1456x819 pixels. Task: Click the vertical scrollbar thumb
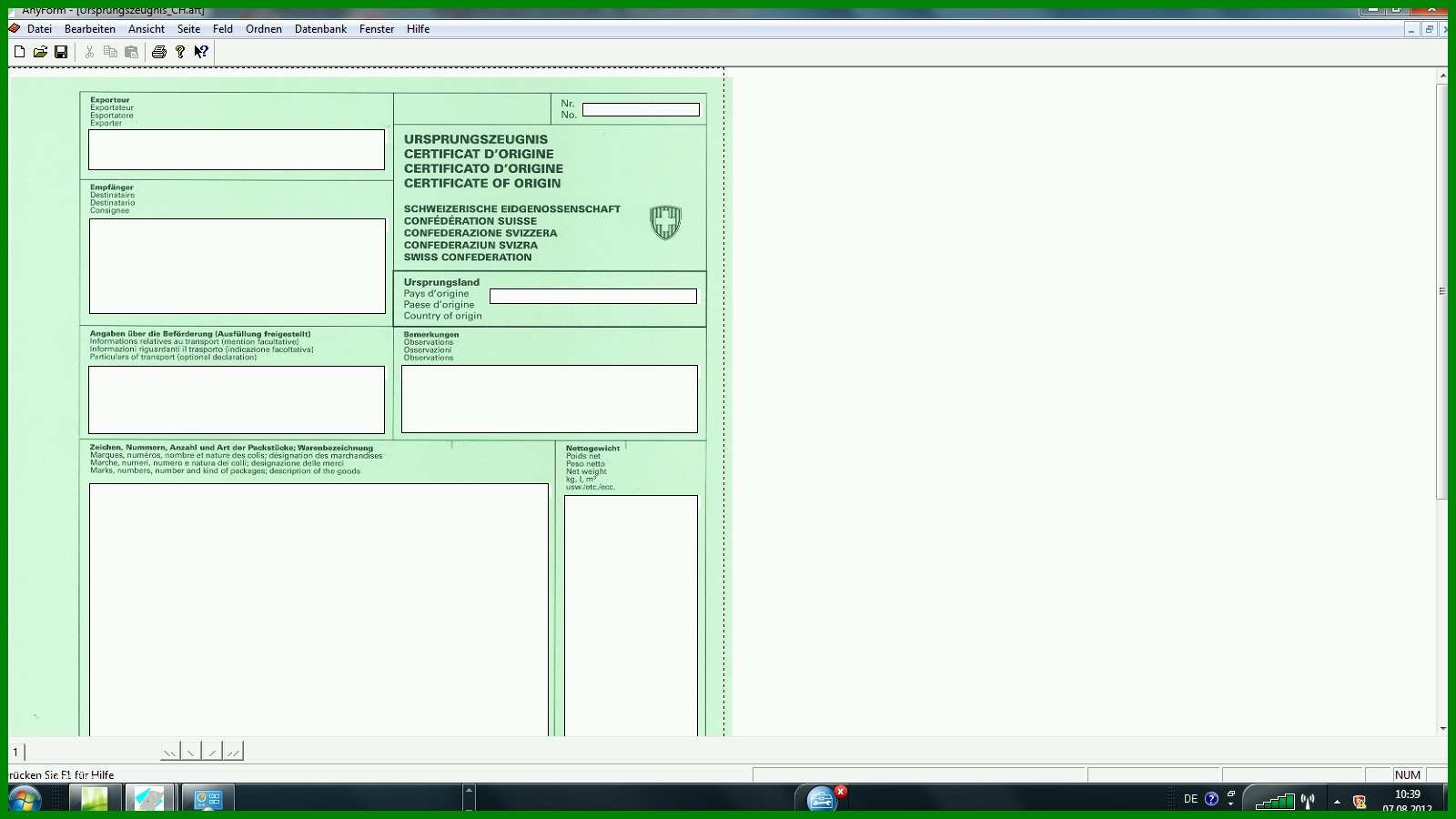(1441, 291)
